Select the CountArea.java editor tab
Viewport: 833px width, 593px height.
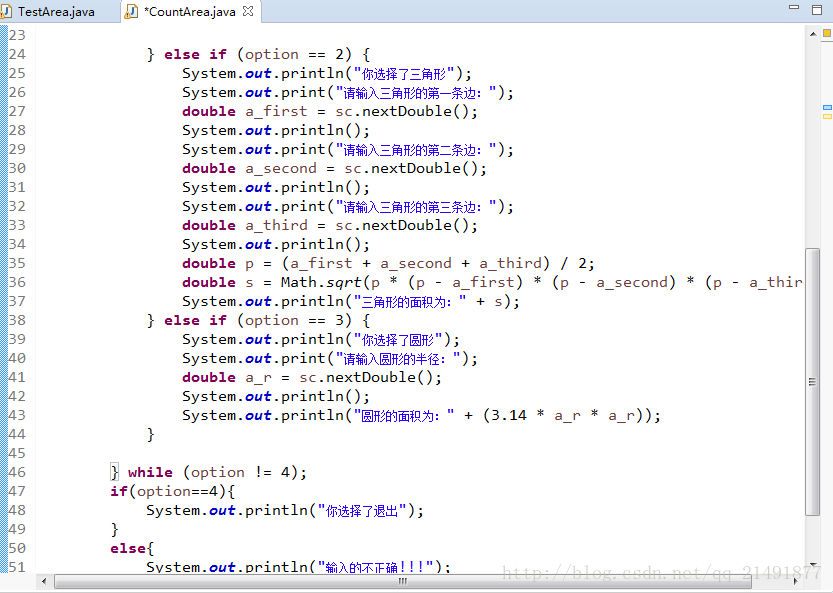pyautogui.click(x=190, y=12)
